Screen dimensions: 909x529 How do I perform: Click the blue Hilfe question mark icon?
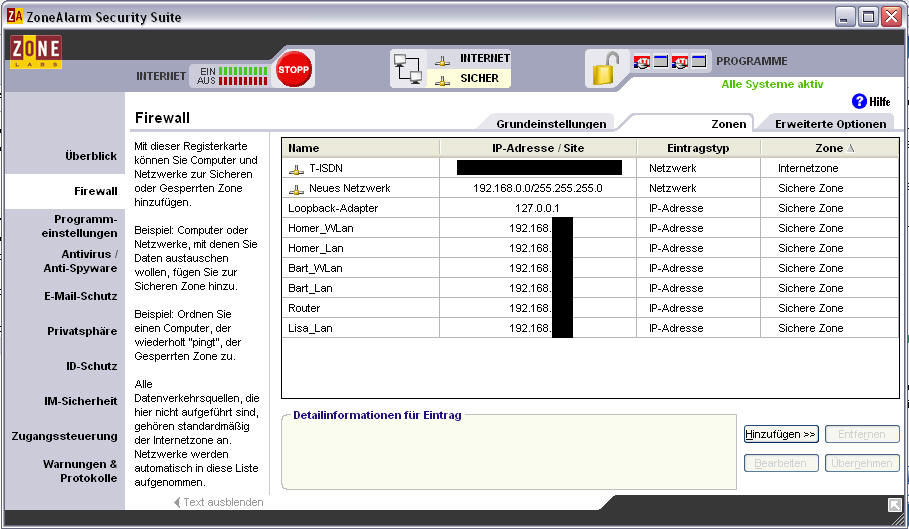point(859,101)
